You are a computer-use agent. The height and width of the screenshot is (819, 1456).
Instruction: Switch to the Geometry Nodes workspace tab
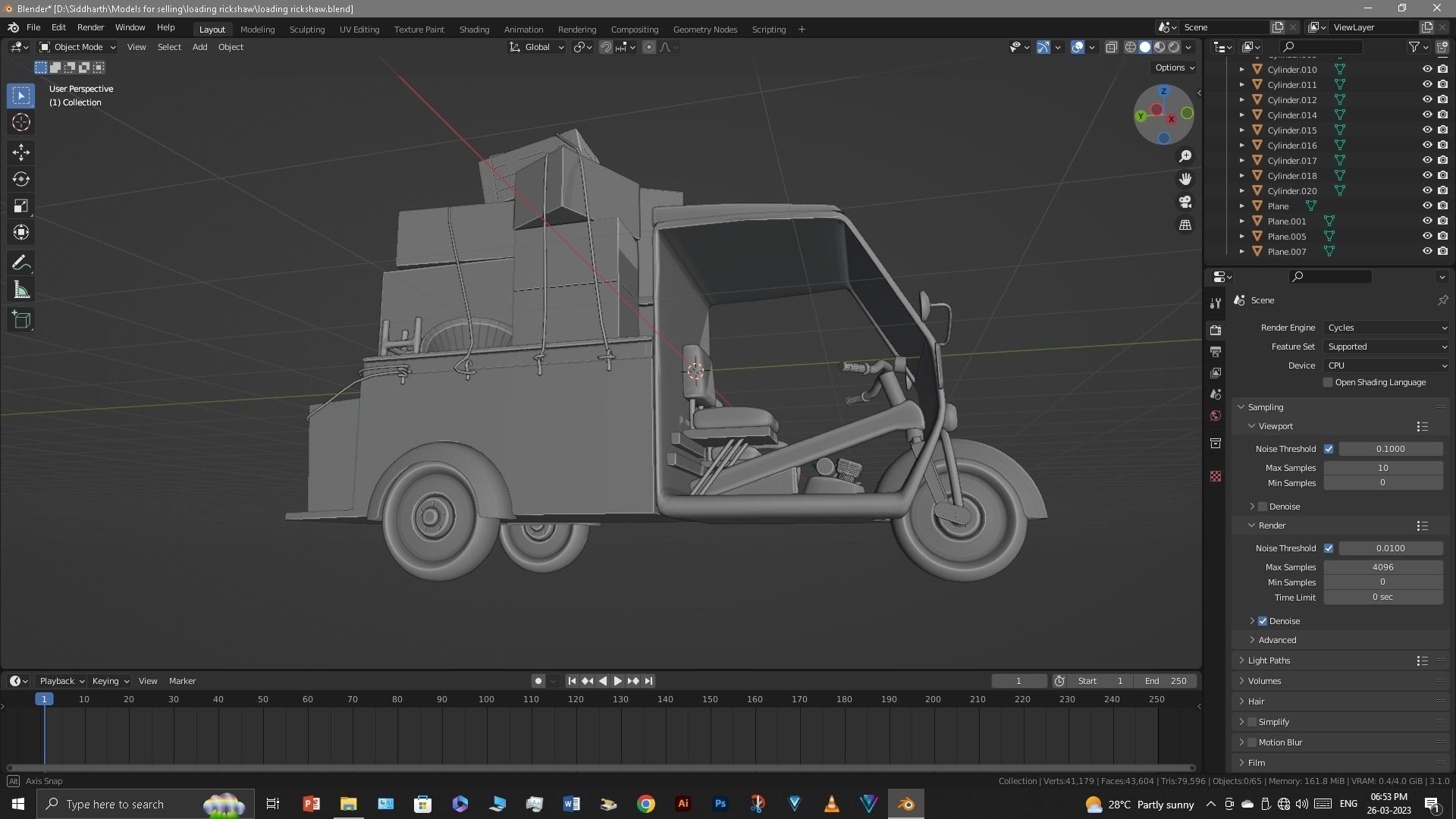(x=704, y=29)
